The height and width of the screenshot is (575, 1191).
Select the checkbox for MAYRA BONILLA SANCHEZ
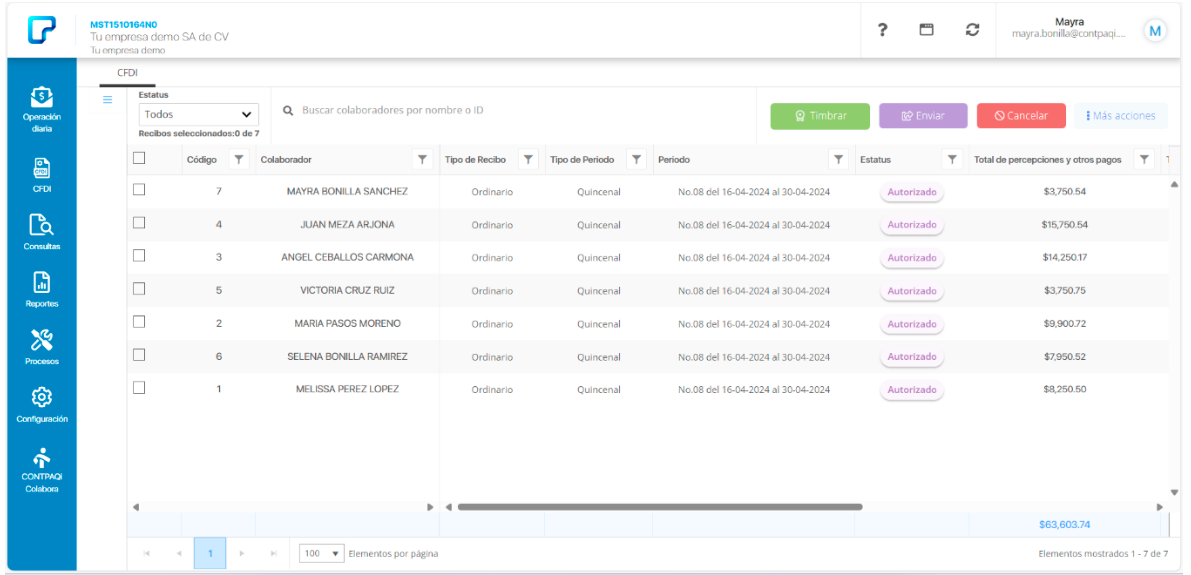pyautogui.click(x=140, y=190)
